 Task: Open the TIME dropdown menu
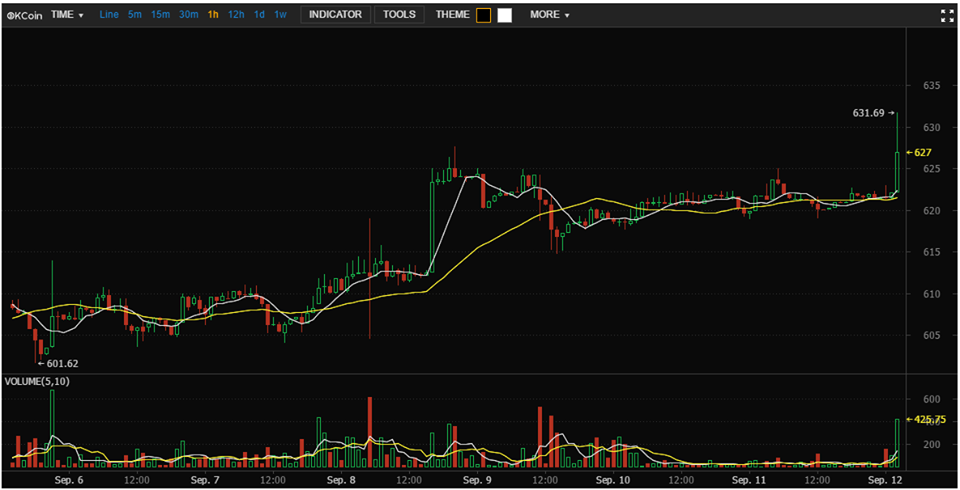[x=67, y=15]
